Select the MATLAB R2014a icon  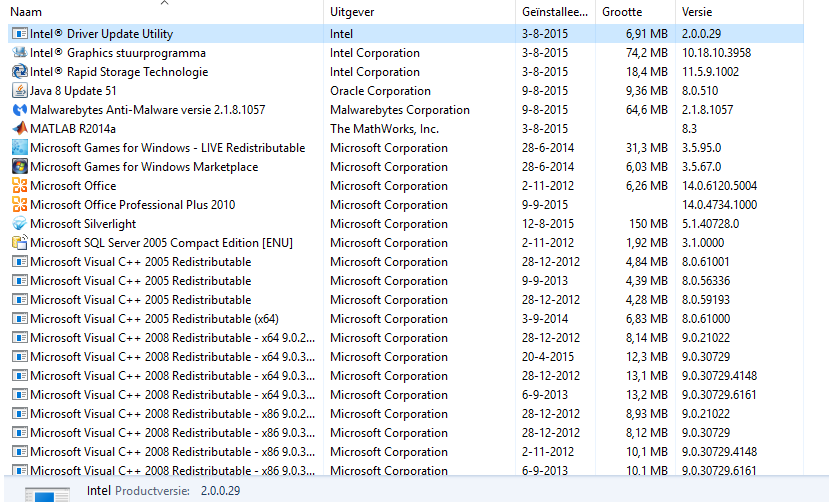click(x=20, y=129)
